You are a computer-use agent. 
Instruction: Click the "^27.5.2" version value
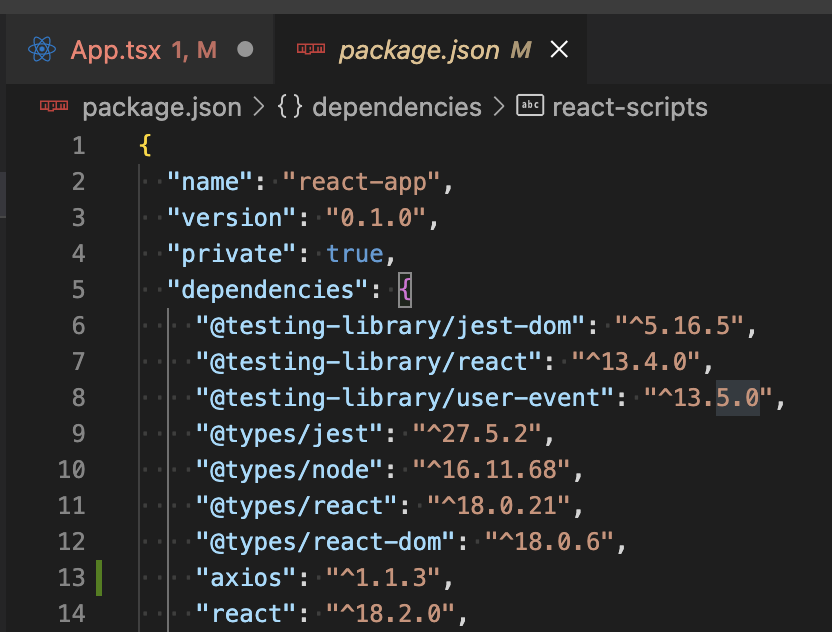[x=477, y=434]
